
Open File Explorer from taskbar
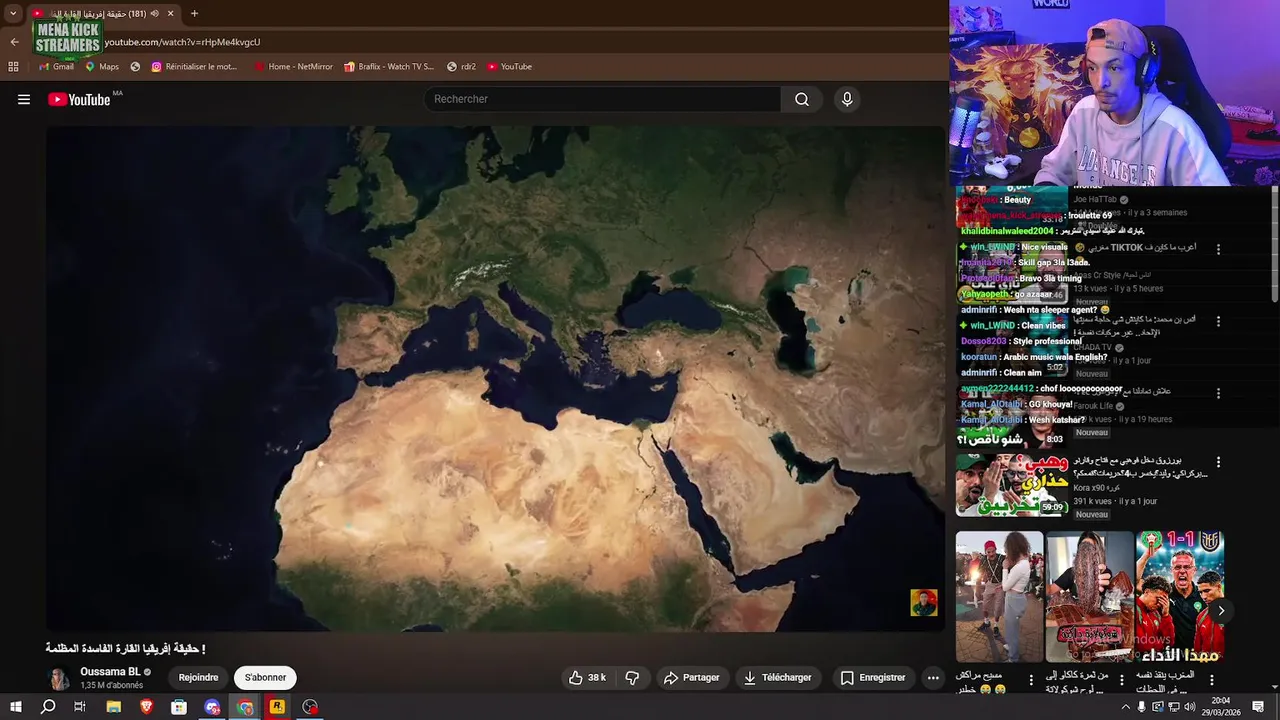(x=114, y=707)
